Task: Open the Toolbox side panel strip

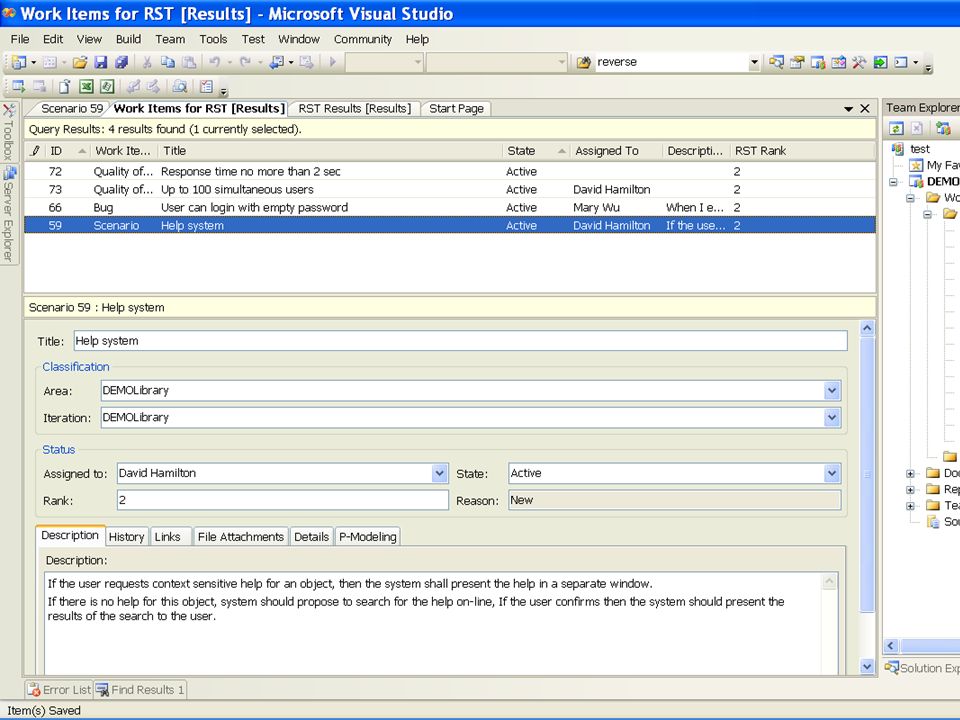Action: (9, 132)
